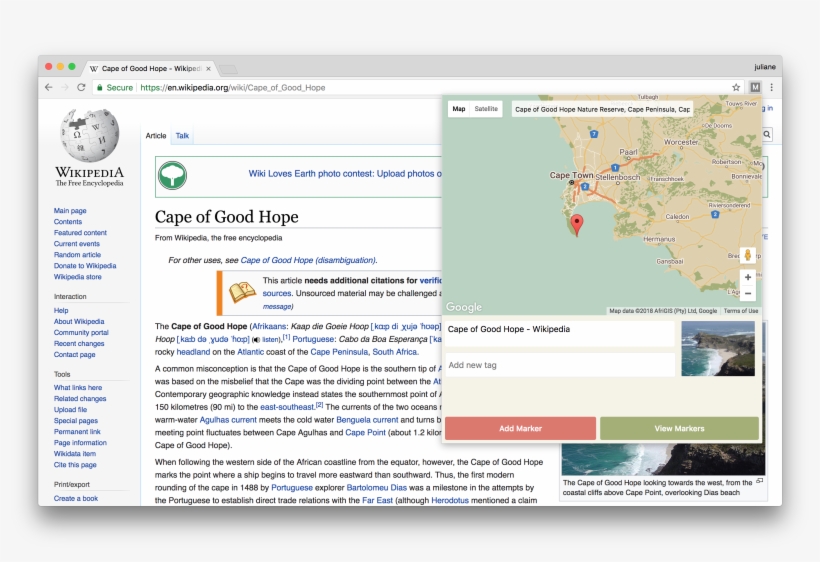The width and height of the screenshot is (820, 562).
Task: Click the Wikipedia globe logo
Action: pos(89,135)
